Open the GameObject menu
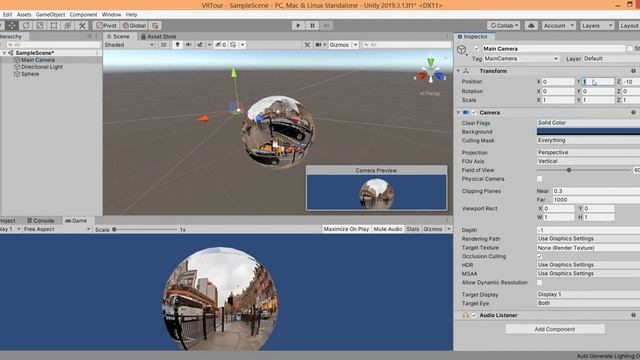Screen dimensions: 640x360 pos(50,14)
